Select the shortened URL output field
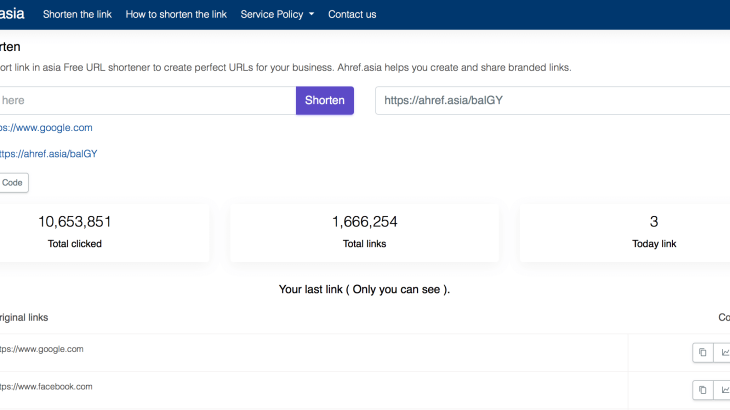This screenshot has width=730, height=410. [x=552, y=100]
